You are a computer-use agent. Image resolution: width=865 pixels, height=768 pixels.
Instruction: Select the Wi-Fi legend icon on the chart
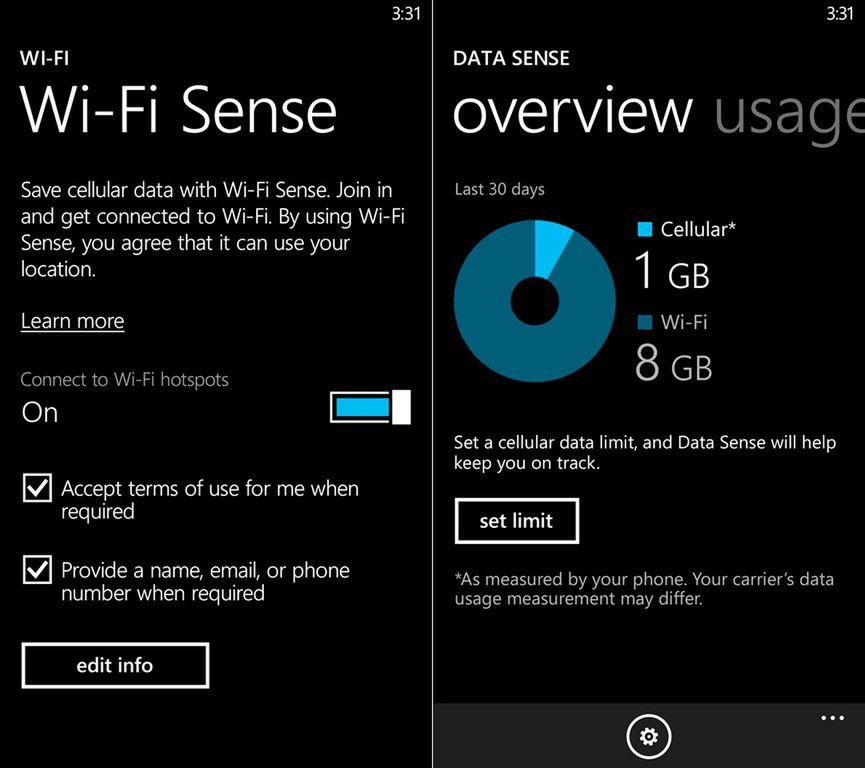coord(647,322)
